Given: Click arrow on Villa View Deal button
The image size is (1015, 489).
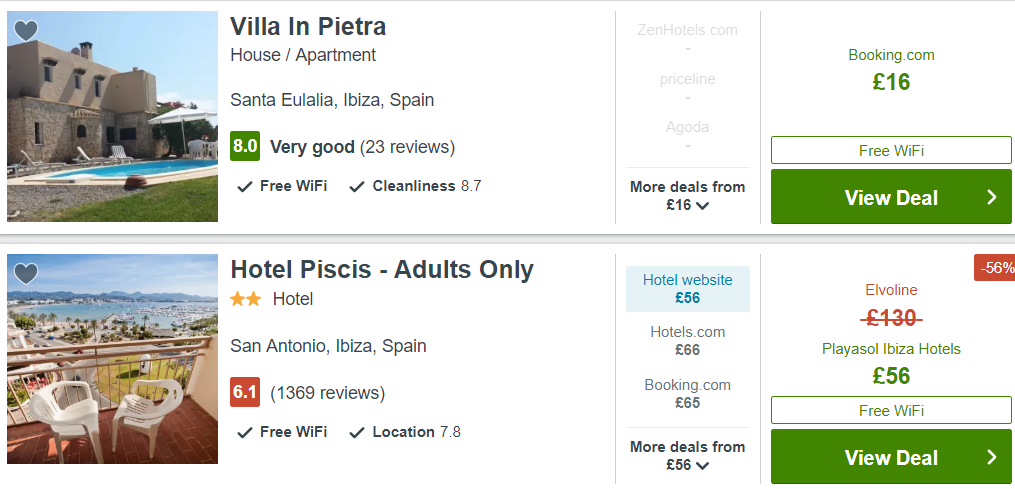Looking at the screenshot, I should [992, 198].
